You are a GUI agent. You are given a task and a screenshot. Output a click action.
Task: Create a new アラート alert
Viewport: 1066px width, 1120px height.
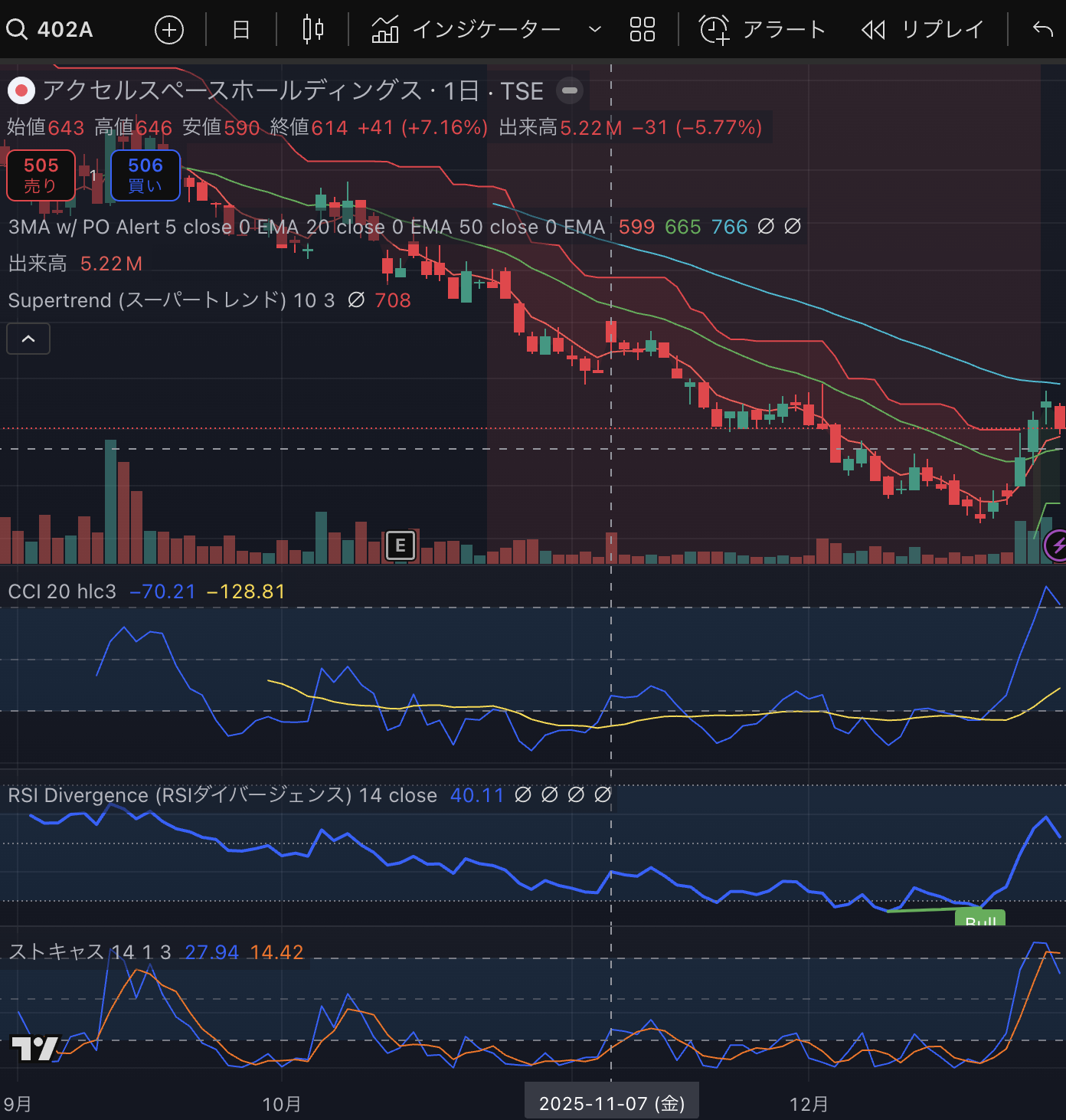pos(763,30)
